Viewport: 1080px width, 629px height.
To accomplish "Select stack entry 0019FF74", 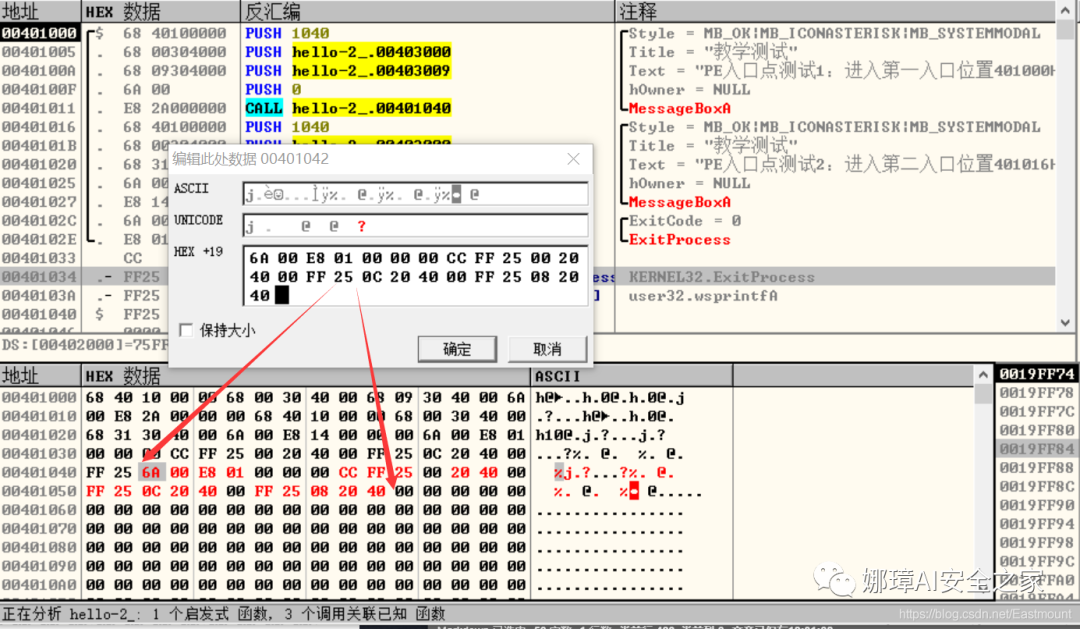I will tap(1037, 374).
